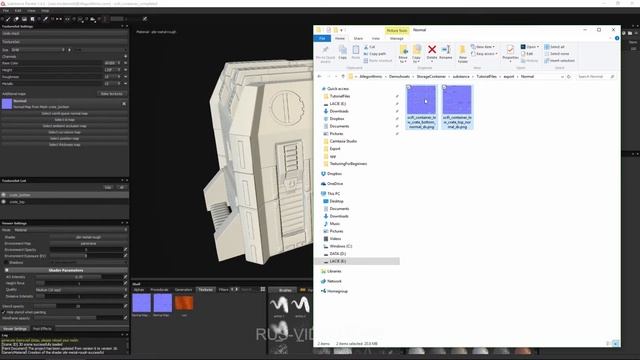Click pencil icon next to AO Intensity
This screenshot has width=640, height=360.
point(125,277)
